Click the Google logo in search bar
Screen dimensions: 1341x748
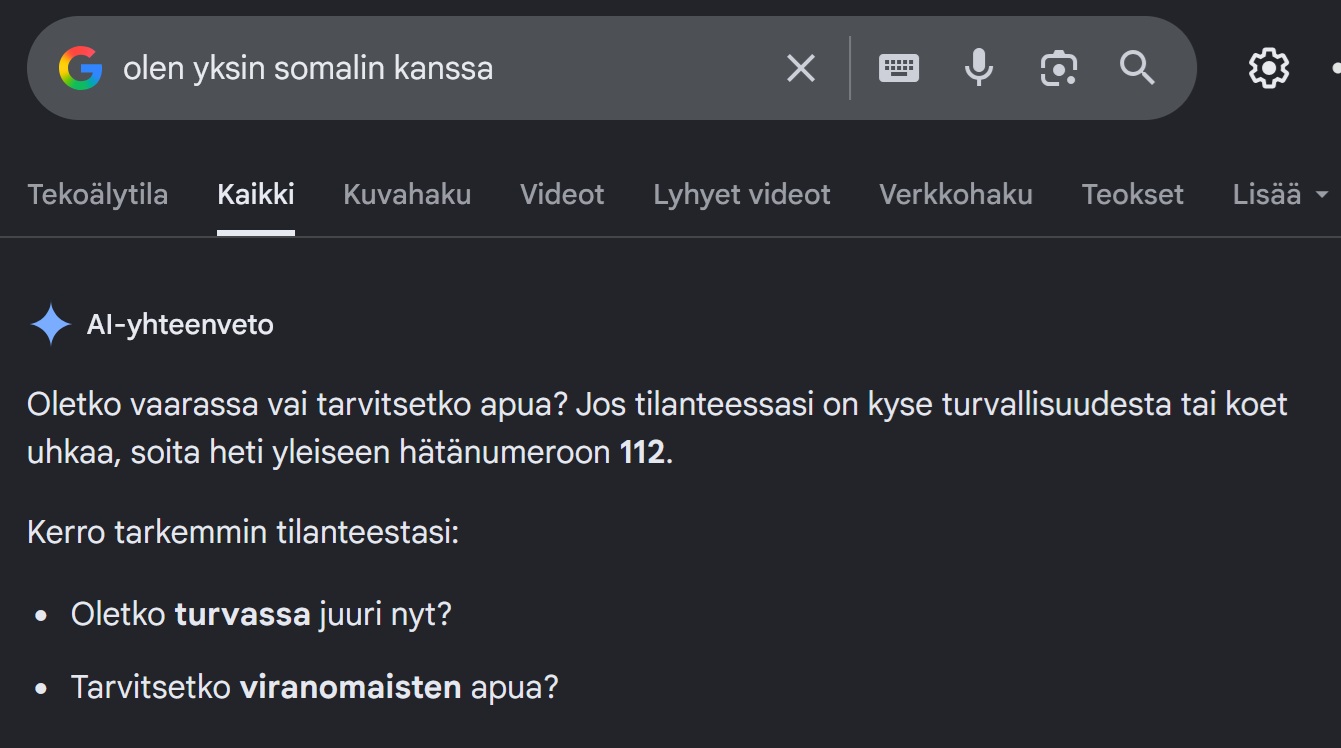(81, 68)
